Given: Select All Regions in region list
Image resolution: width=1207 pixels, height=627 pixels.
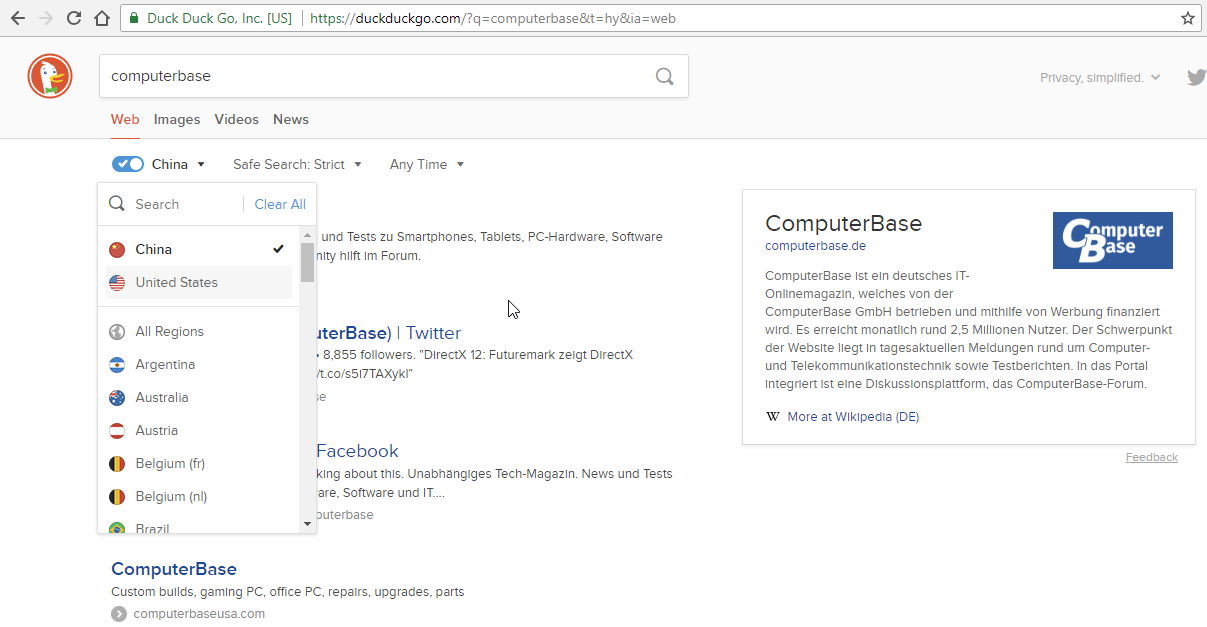Looking at the screenshot, I should [x=200, y=331].
